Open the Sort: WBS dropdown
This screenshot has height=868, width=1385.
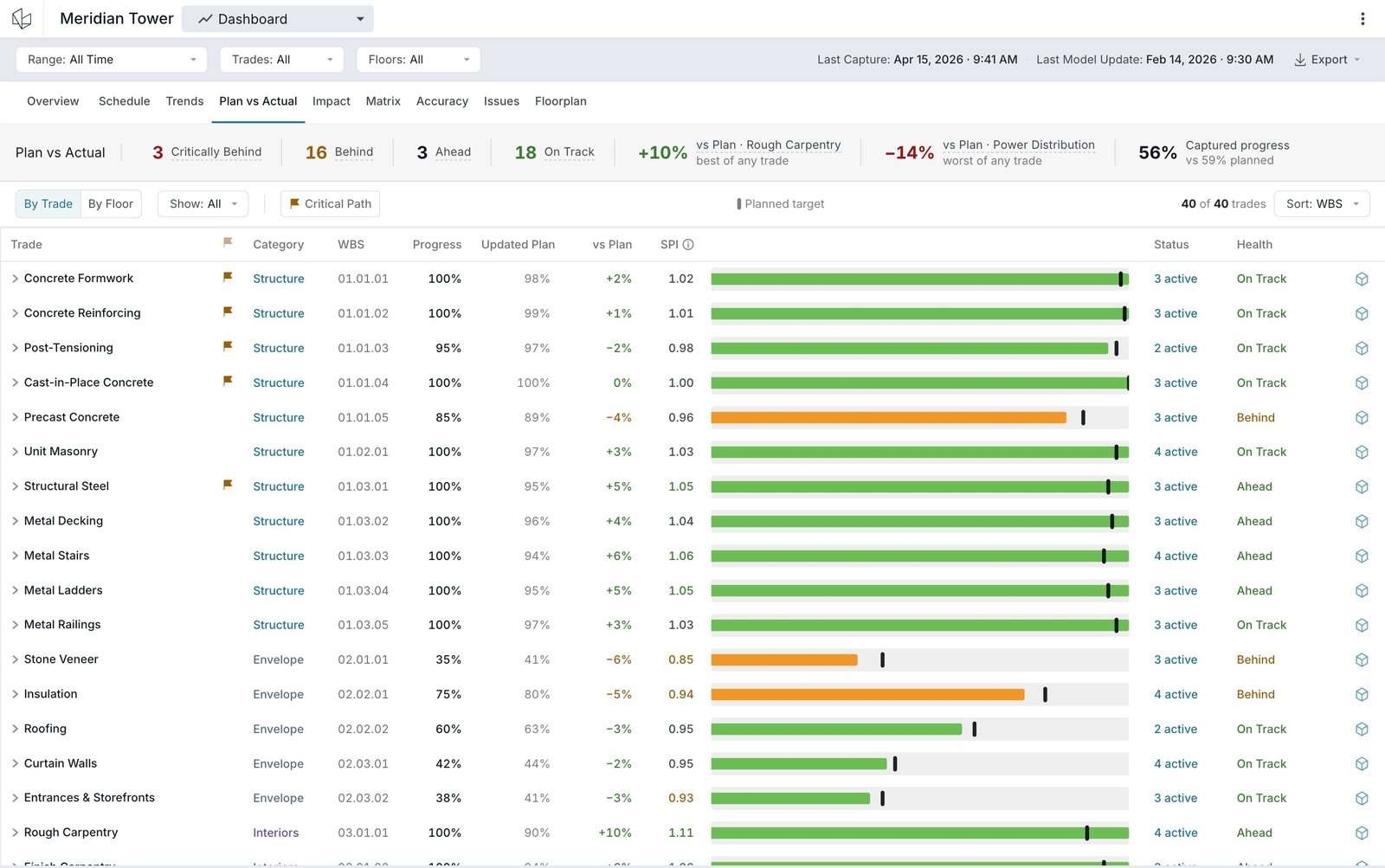coord(1322,204)
